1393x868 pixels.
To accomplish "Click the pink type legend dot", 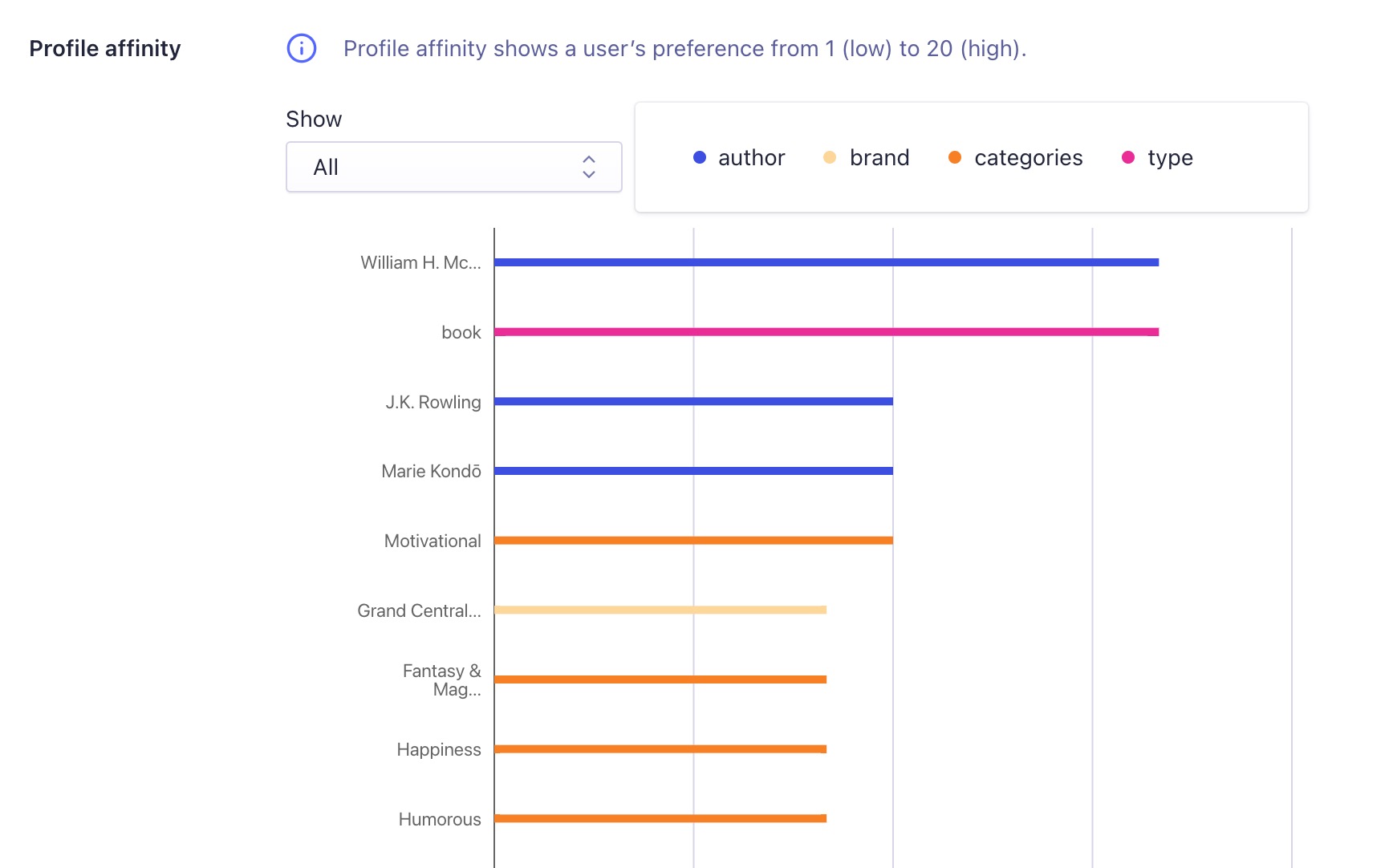I will 1128,157.
